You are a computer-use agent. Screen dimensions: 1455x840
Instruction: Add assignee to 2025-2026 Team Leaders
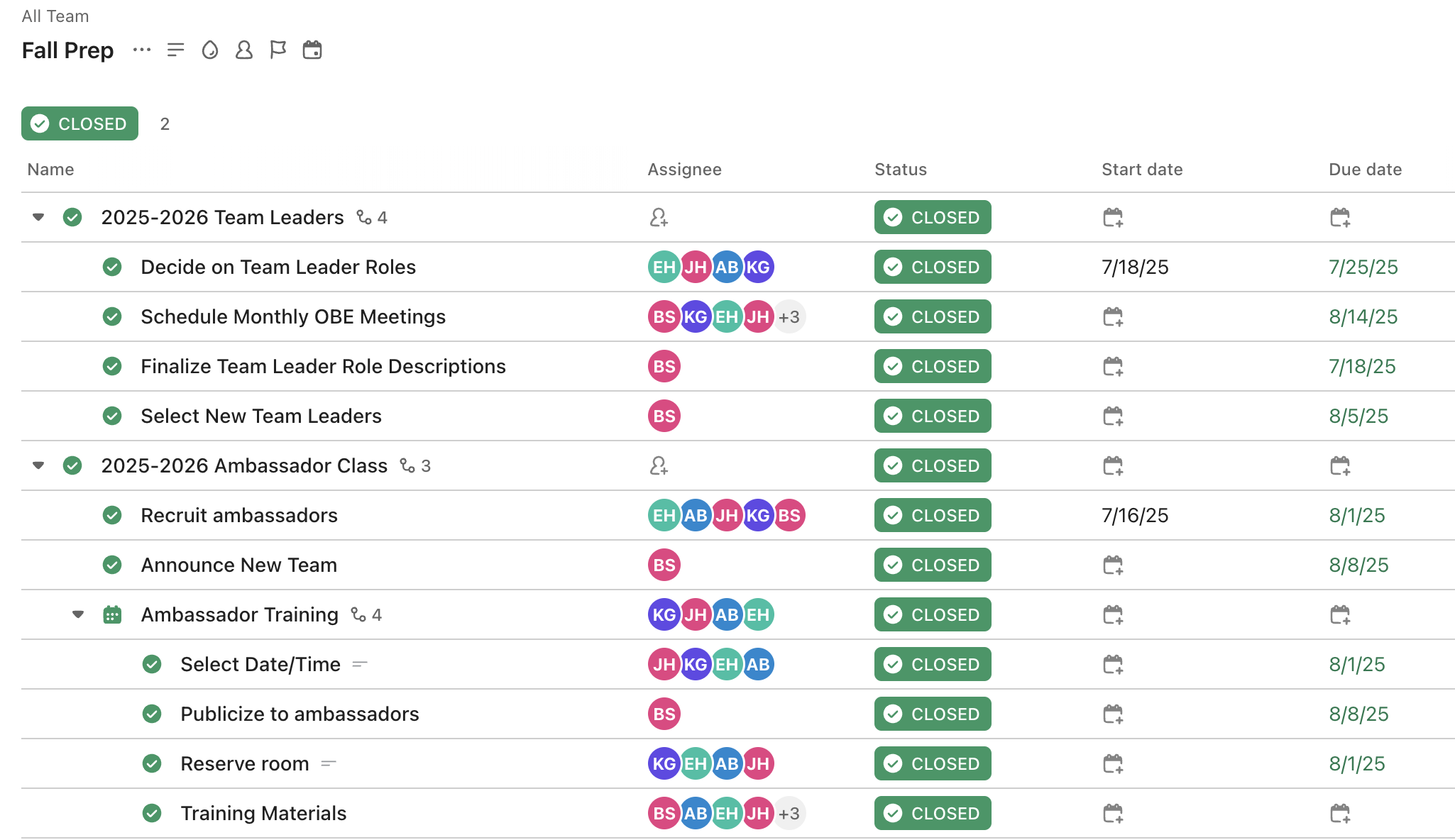[659, 217]
